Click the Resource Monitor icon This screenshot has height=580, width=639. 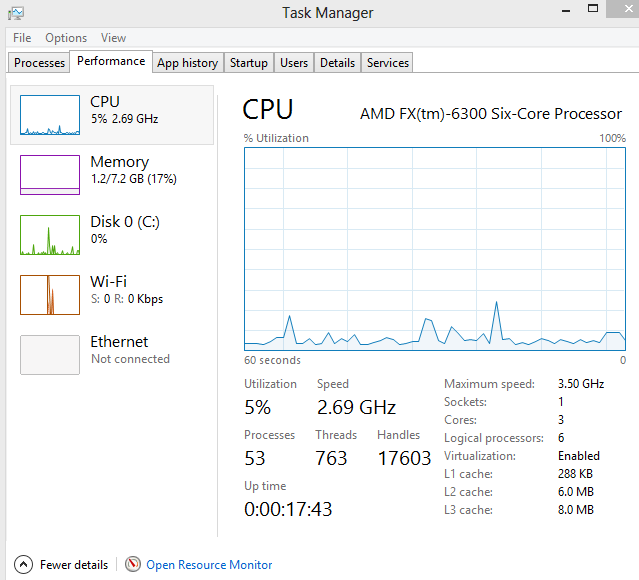point(133,565)
